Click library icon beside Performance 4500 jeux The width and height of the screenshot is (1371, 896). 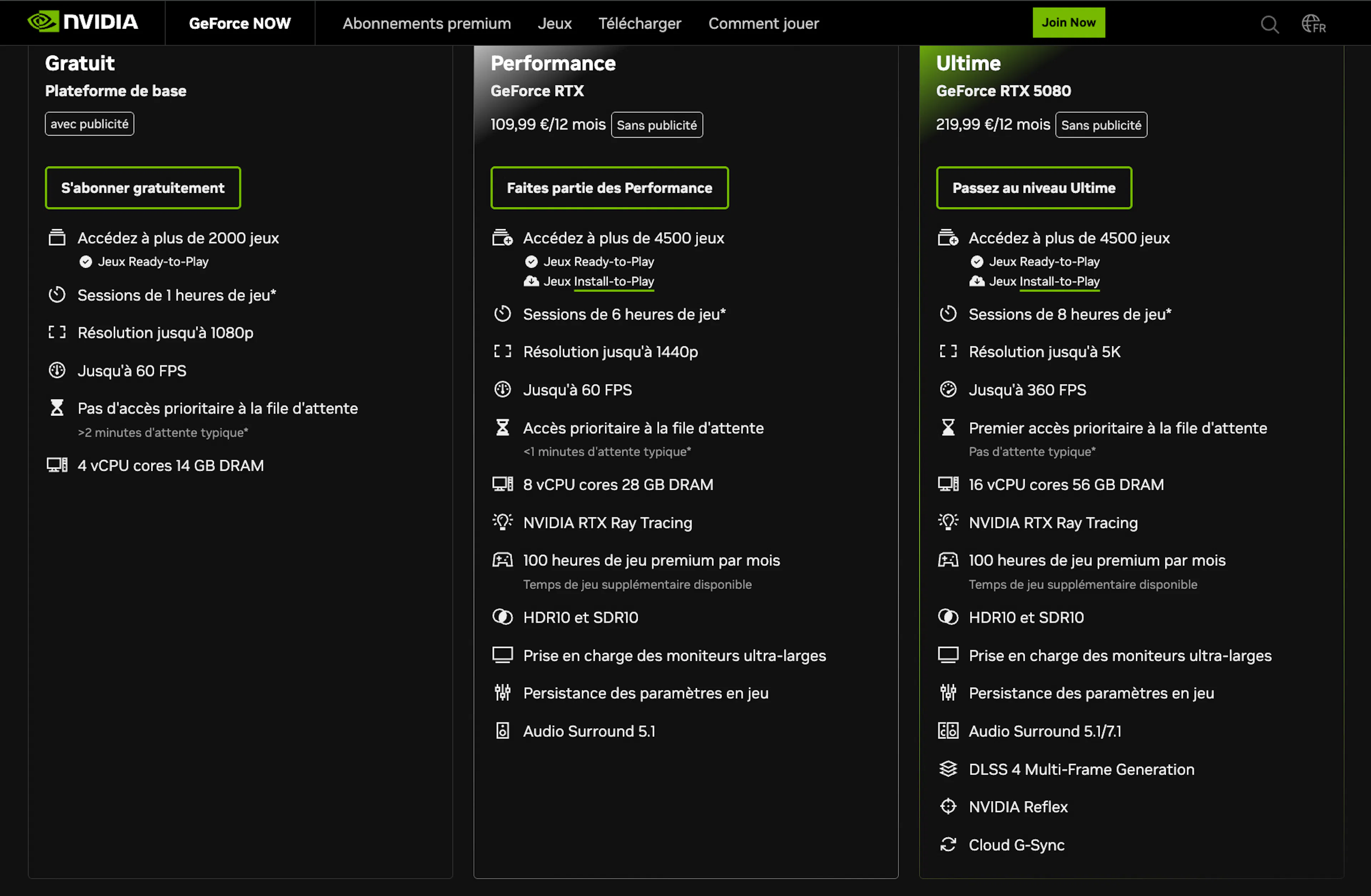tap(502, 238)
